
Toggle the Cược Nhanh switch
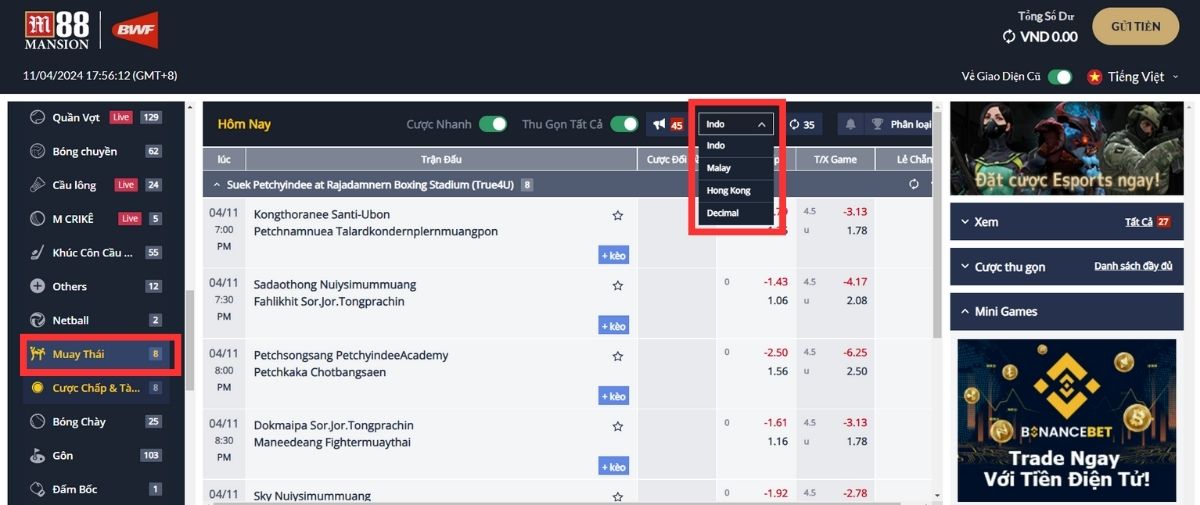pos(493,124)
